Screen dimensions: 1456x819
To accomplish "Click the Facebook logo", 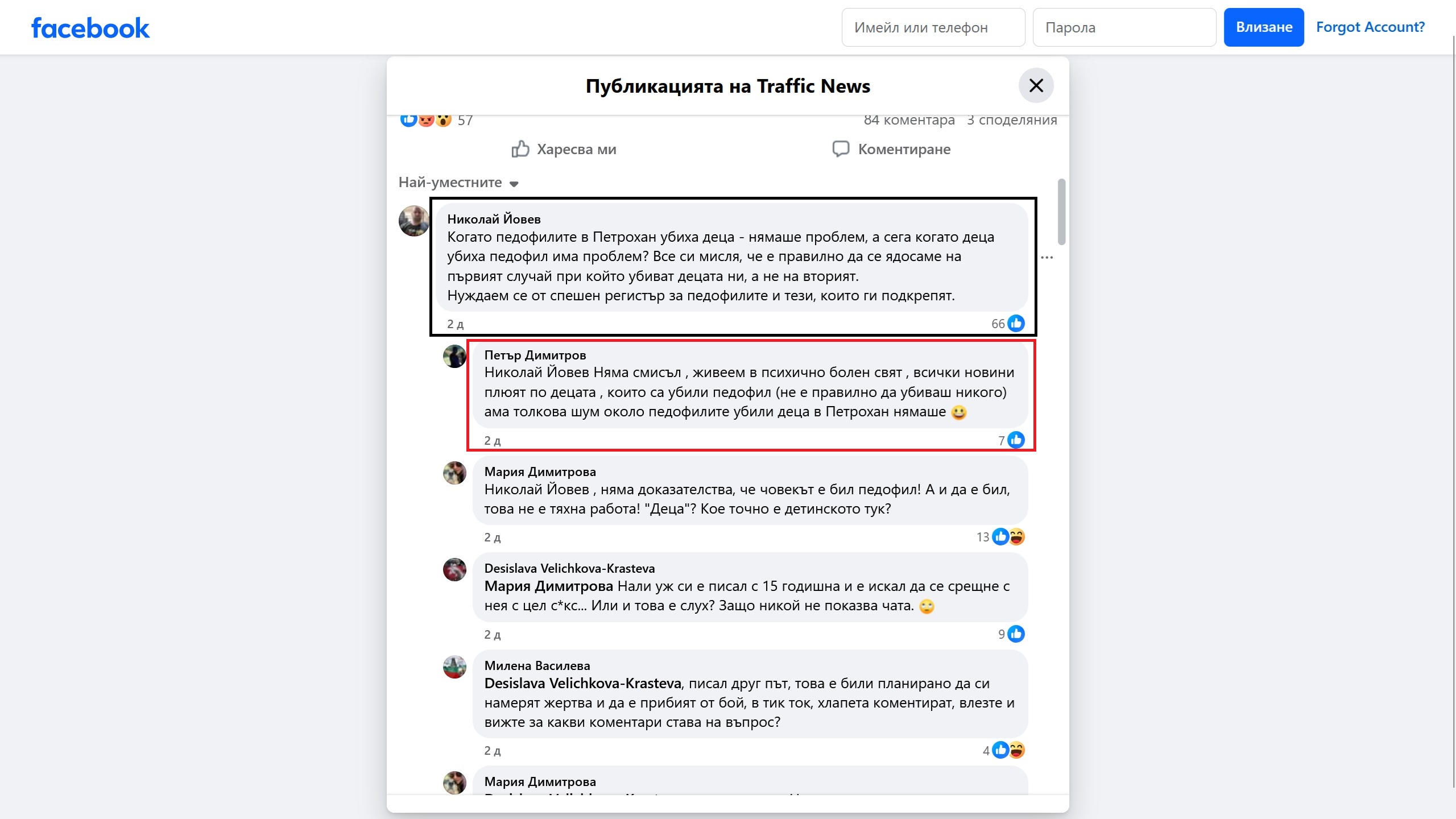I will [x=90, y=28].
